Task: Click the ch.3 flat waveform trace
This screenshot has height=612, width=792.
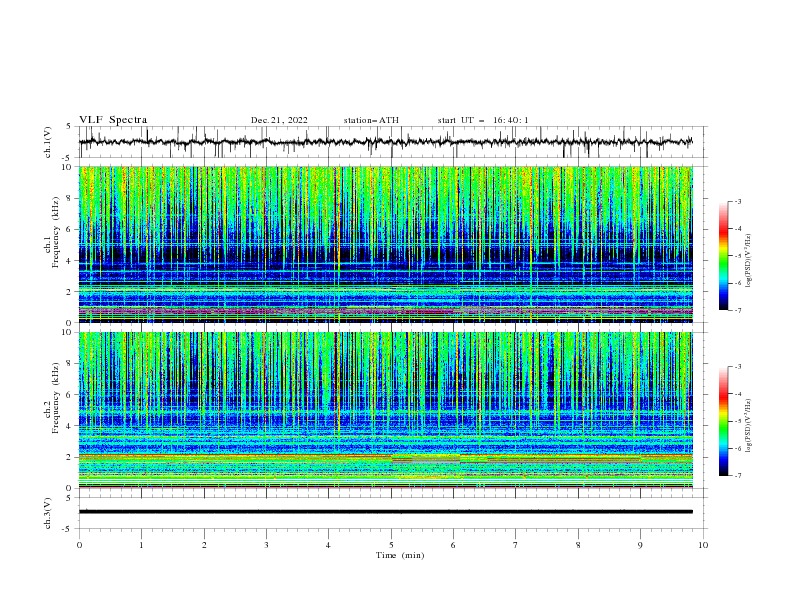Action: pos(385,512)
